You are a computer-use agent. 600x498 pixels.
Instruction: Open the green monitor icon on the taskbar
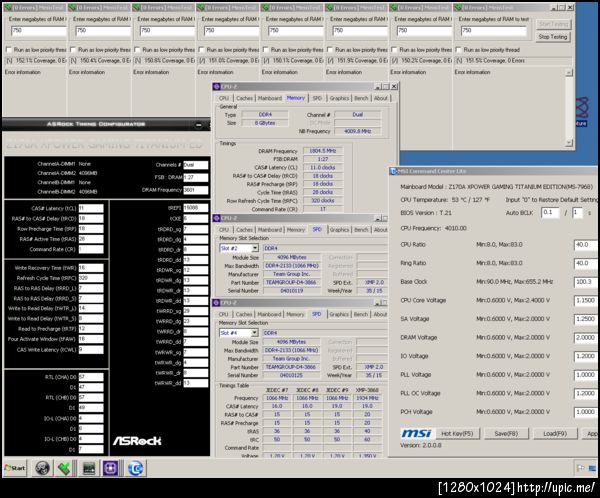pyautogui.click(x=89, y=468)
